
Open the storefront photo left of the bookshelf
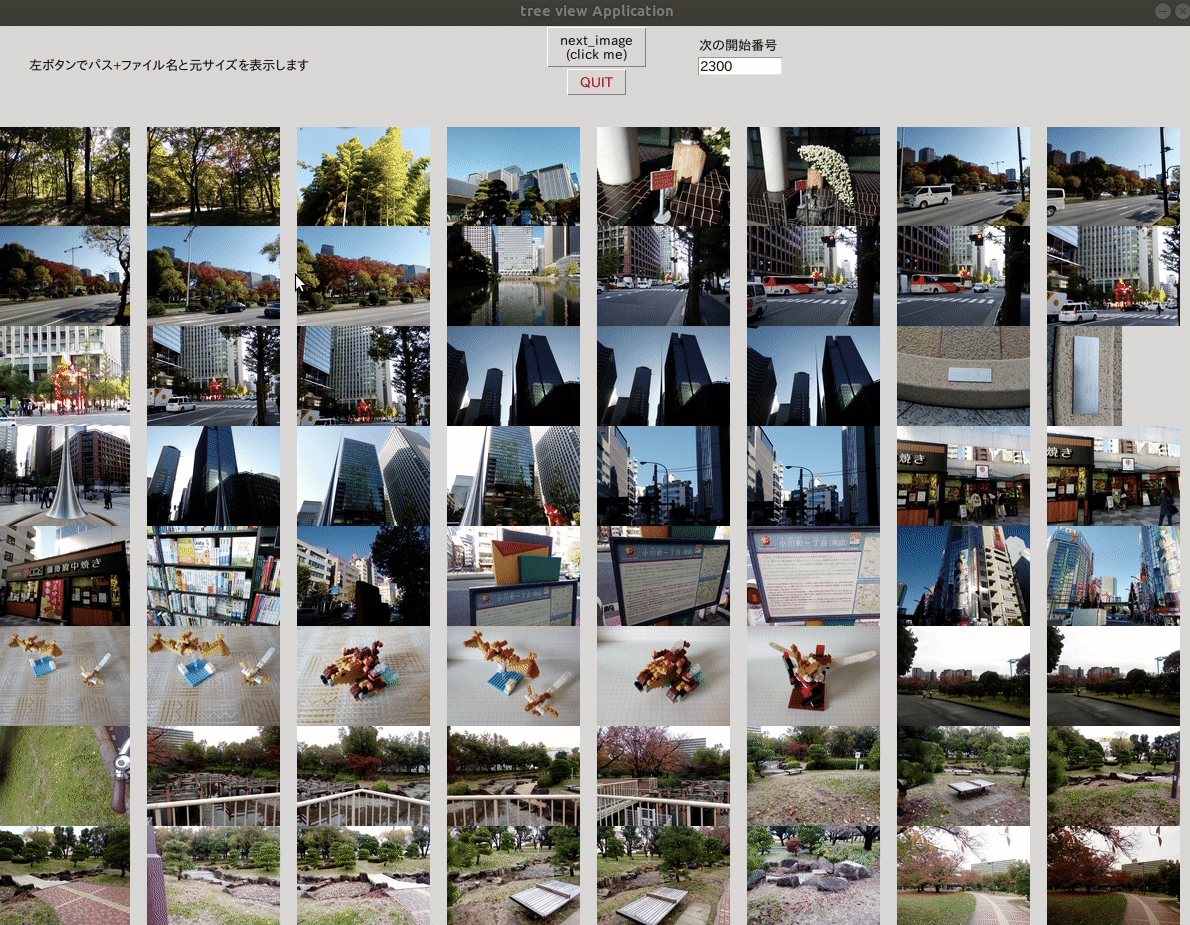point(64,576)
